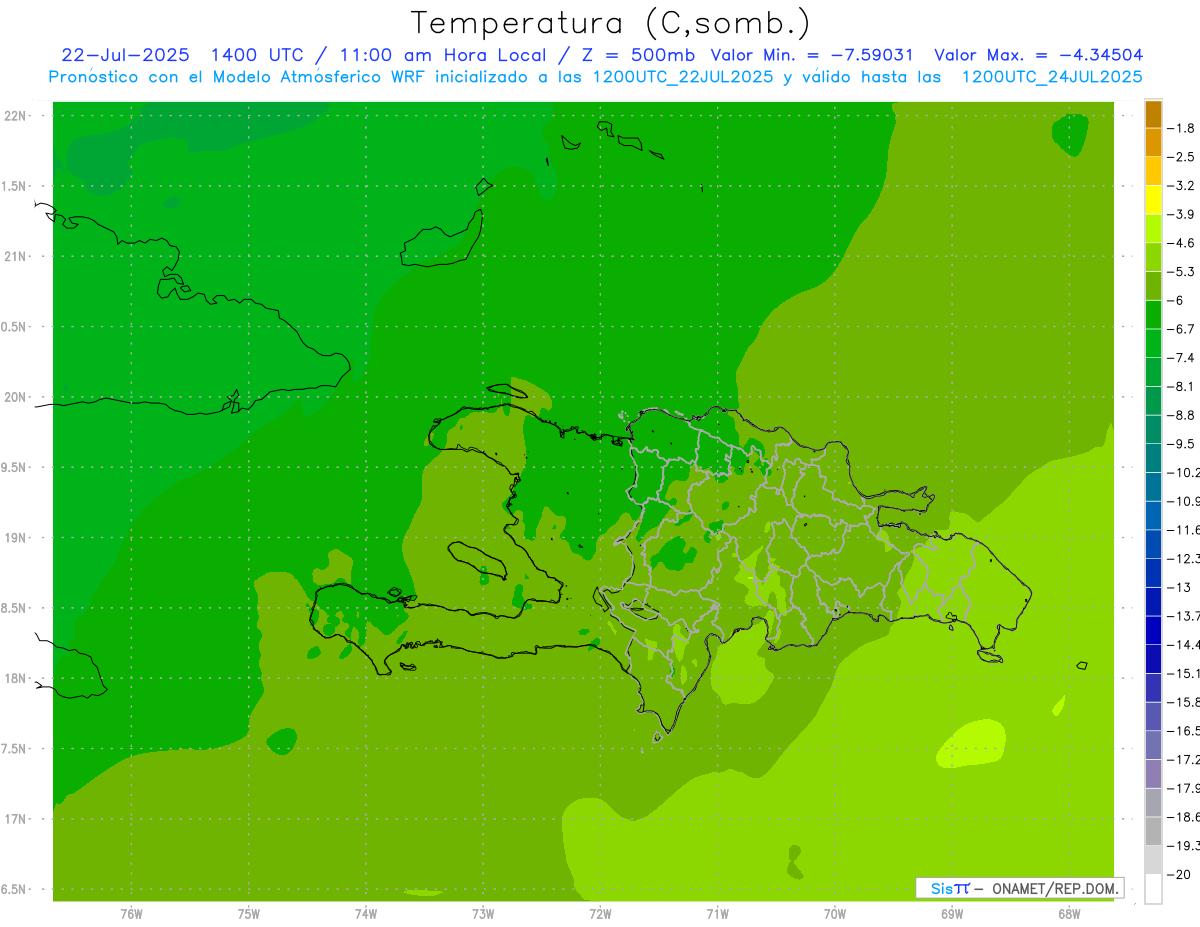Click the 'Temperatura (C,somb.)' map title

(x=610, y=23)
